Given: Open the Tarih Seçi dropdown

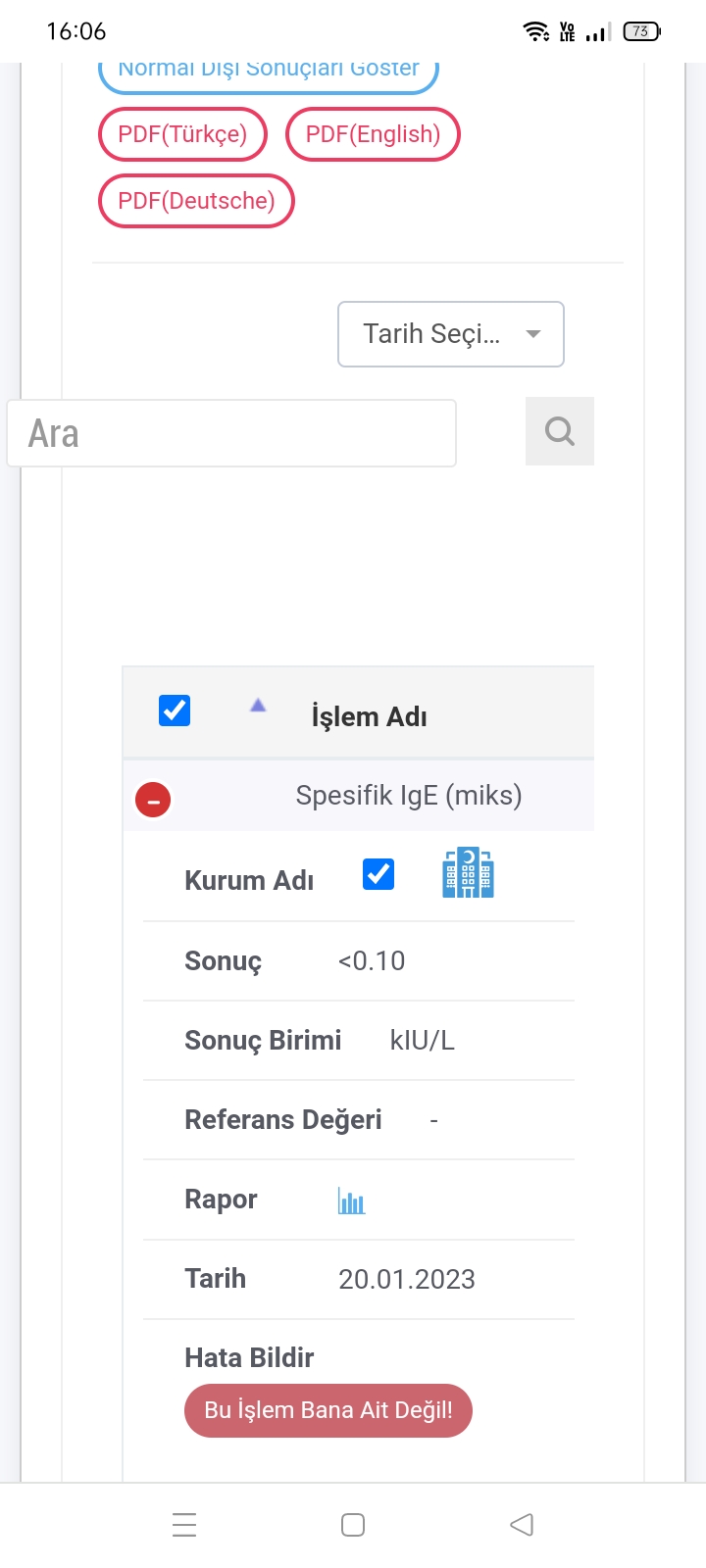Looking at the screenshot, I should [x=450, y=334].
